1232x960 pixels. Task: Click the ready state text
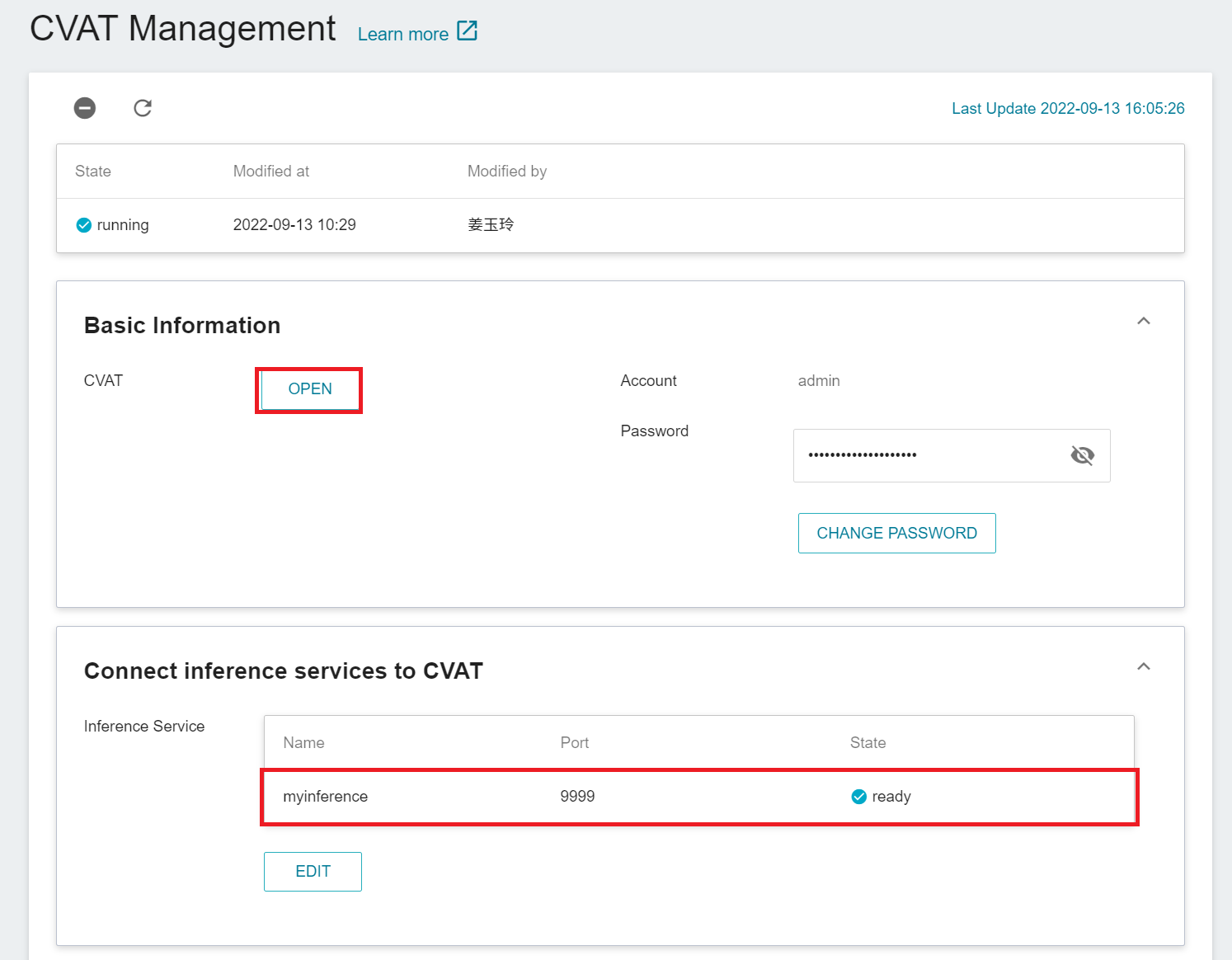891,797
